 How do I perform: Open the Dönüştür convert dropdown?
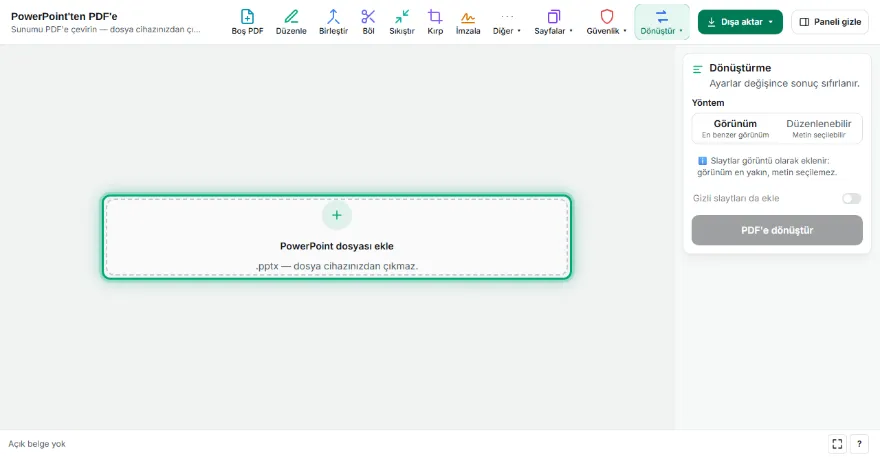[x=662, y=22]
